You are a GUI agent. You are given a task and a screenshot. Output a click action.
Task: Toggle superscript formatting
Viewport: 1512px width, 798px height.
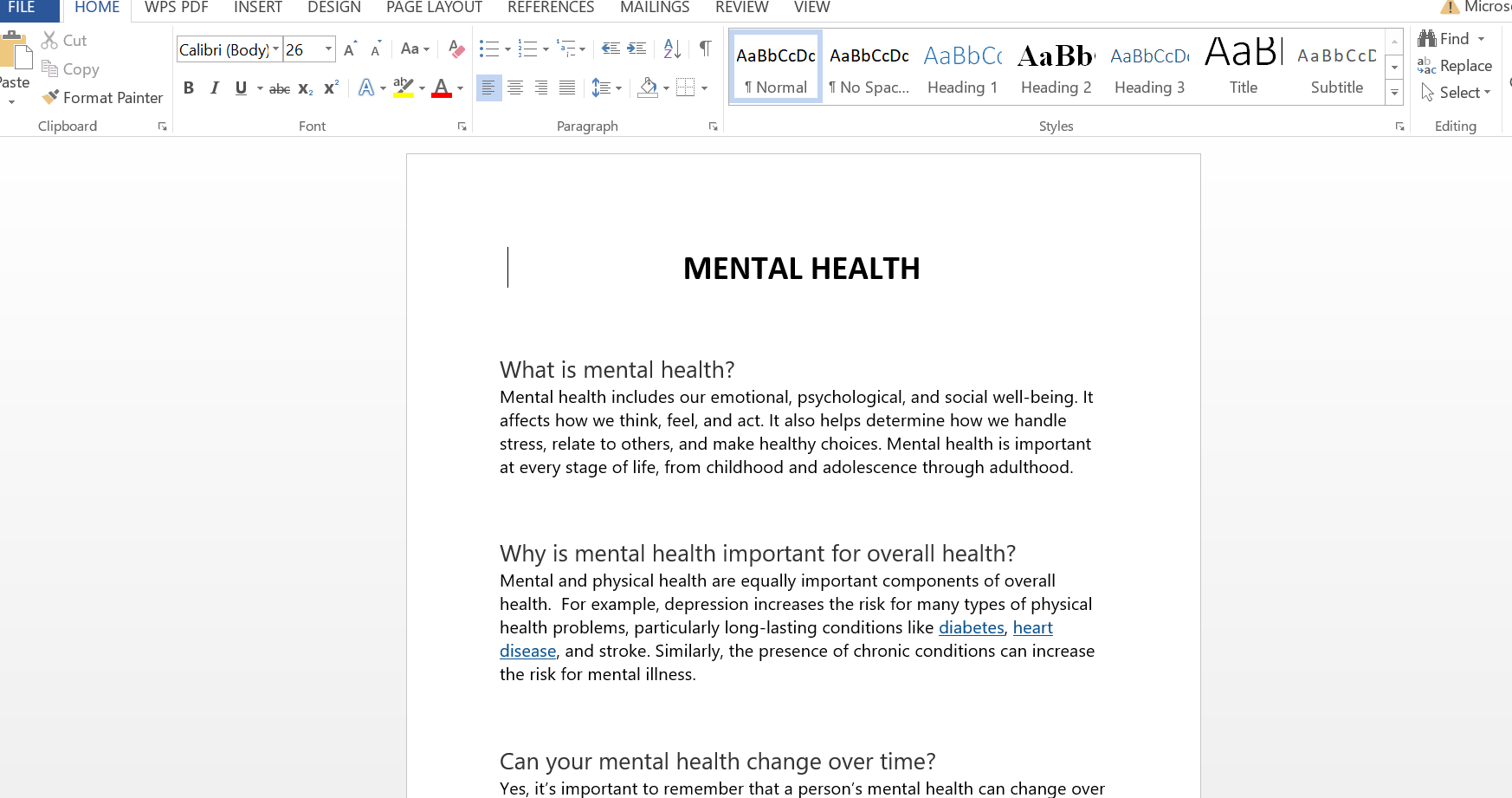331,88
